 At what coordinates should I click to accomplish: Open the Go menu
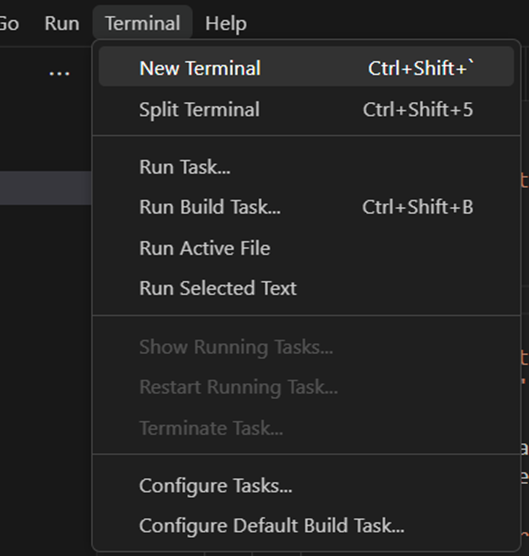[9, 24]
